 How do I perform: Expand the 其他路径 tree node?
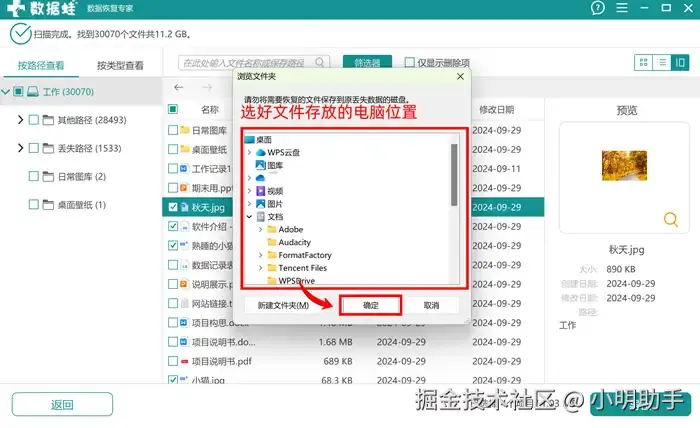20,120
